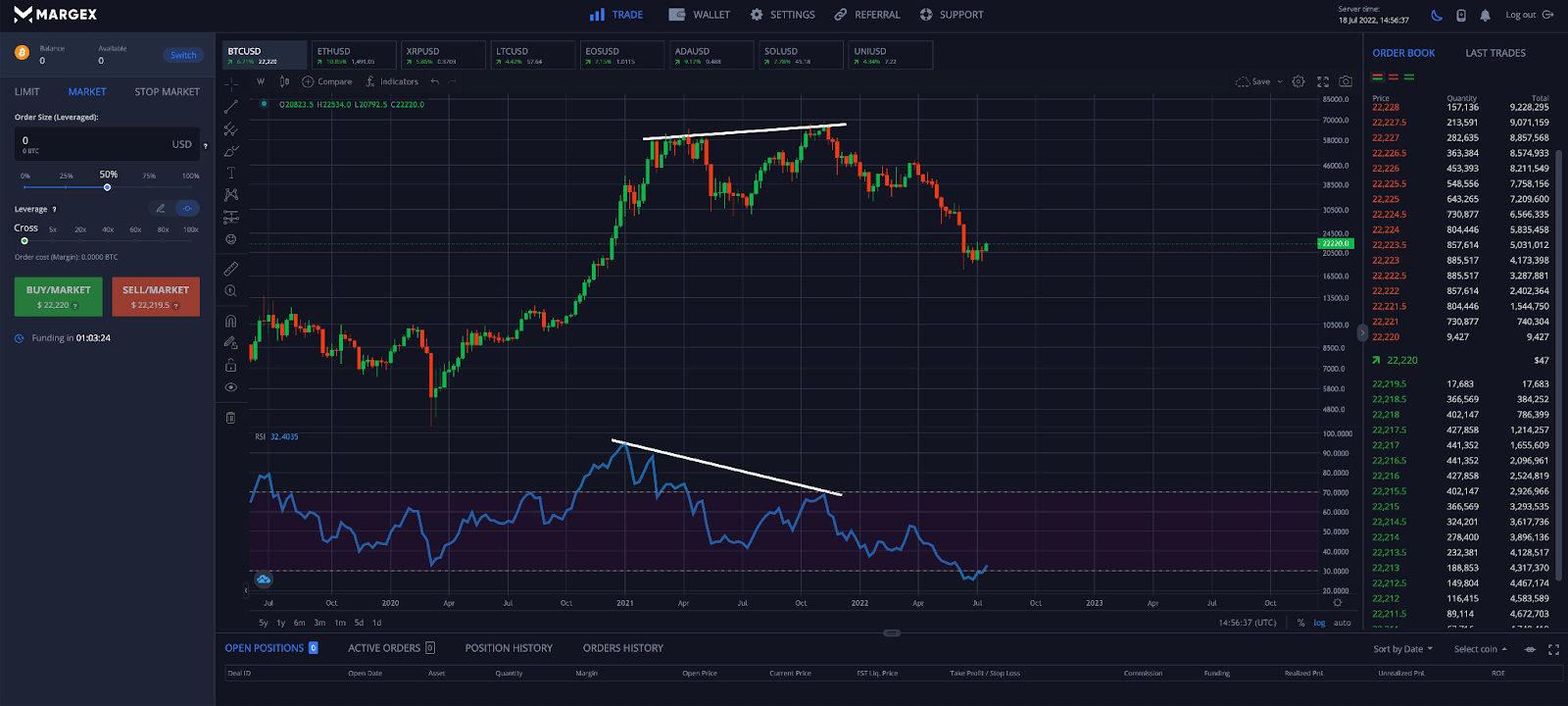
Task: Open chart settings gear icon
Action: 1298,82
